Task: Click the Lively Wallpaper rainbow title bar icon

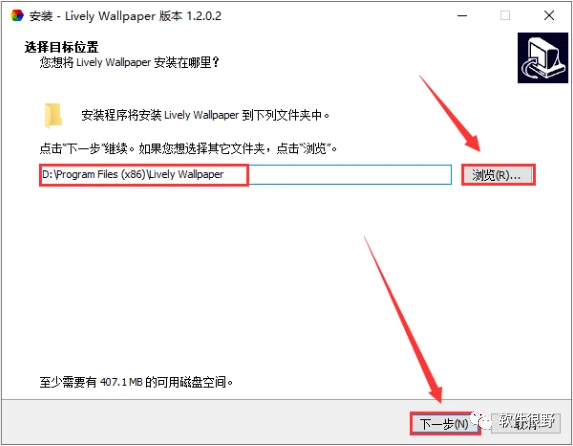Action: [17, 16]
